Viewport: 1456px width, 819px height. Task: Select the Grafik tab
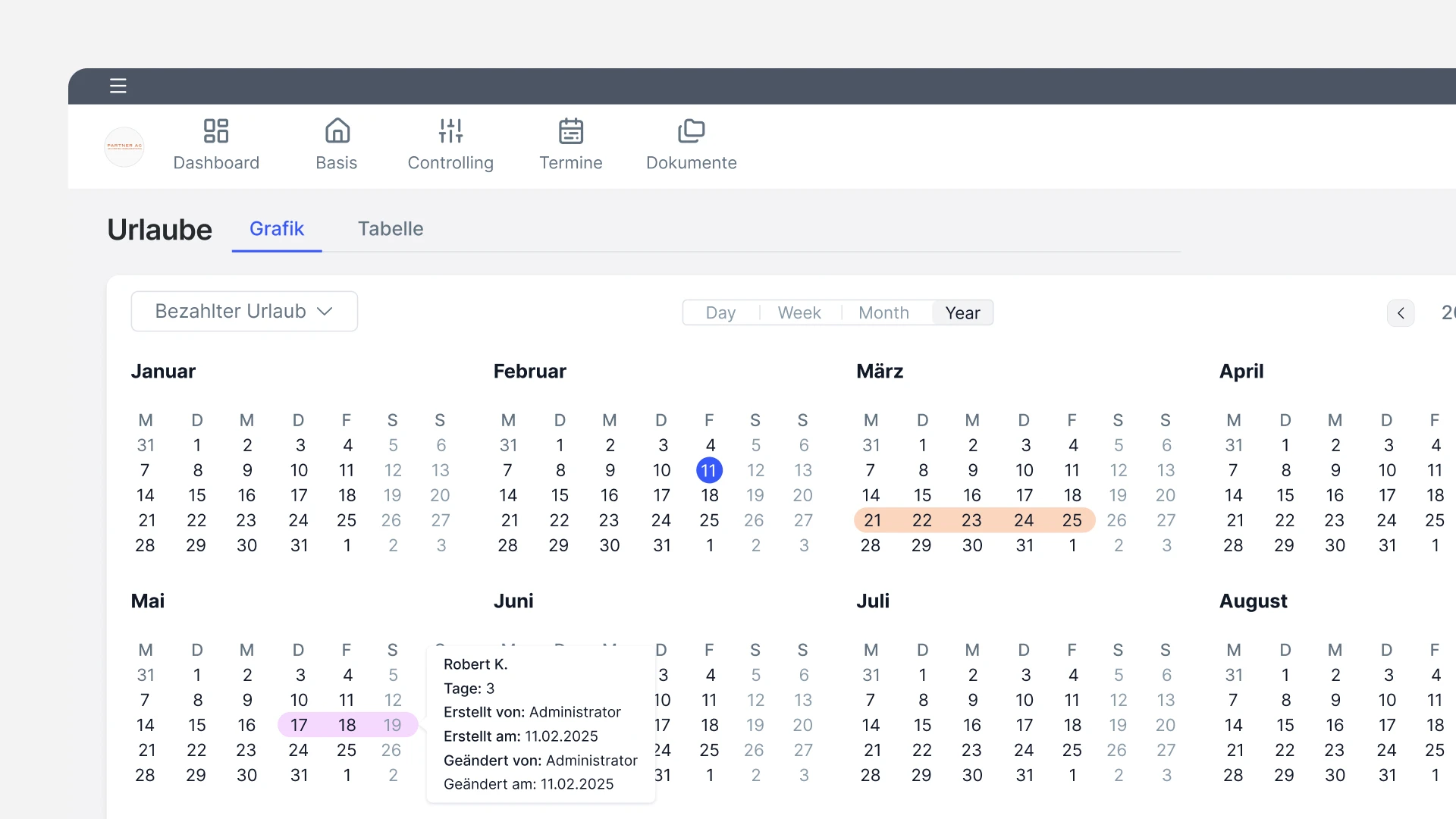[x=277, y=228]
